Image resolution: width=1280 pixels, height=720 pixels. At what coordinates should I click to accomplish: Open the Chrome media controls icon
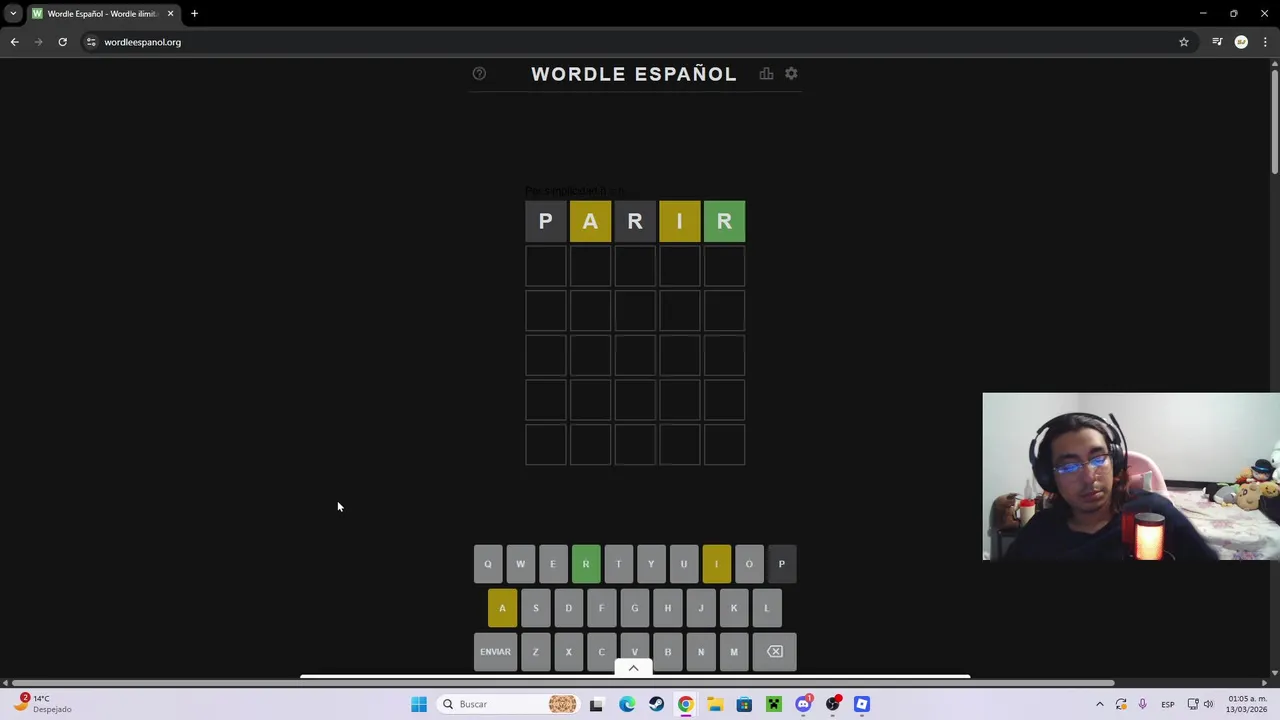(x=1217, y=42)
